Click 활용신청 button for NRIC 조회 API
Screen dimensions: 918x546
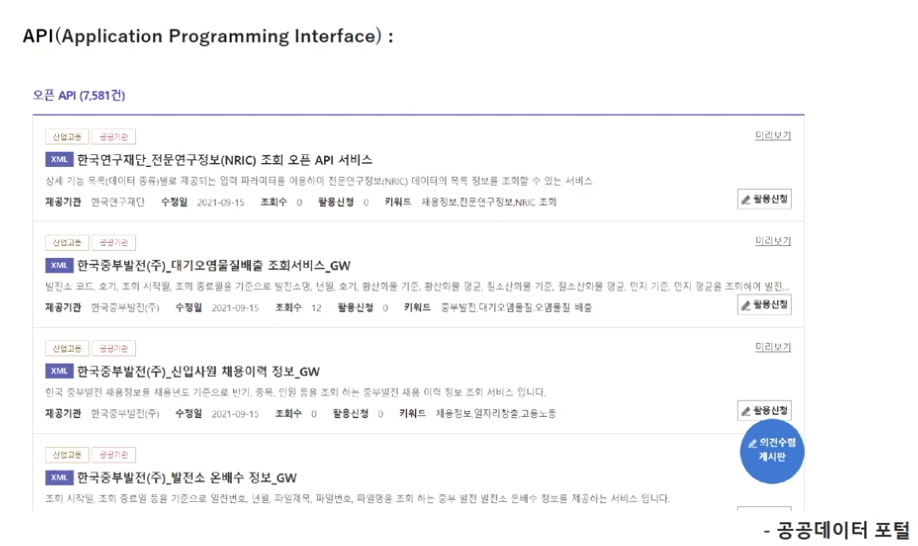(x=764, y=199)
